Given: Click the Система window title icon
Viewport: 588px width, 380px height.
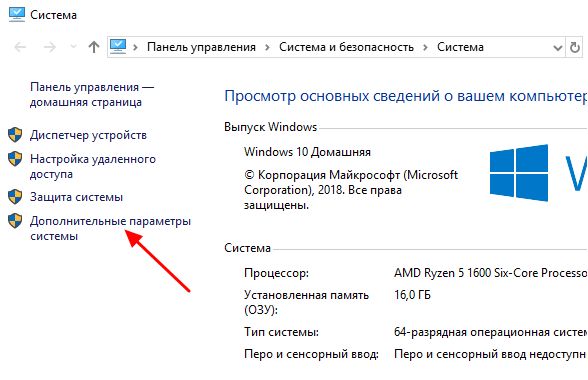Looking at the screenshot, I should point(16,15).
